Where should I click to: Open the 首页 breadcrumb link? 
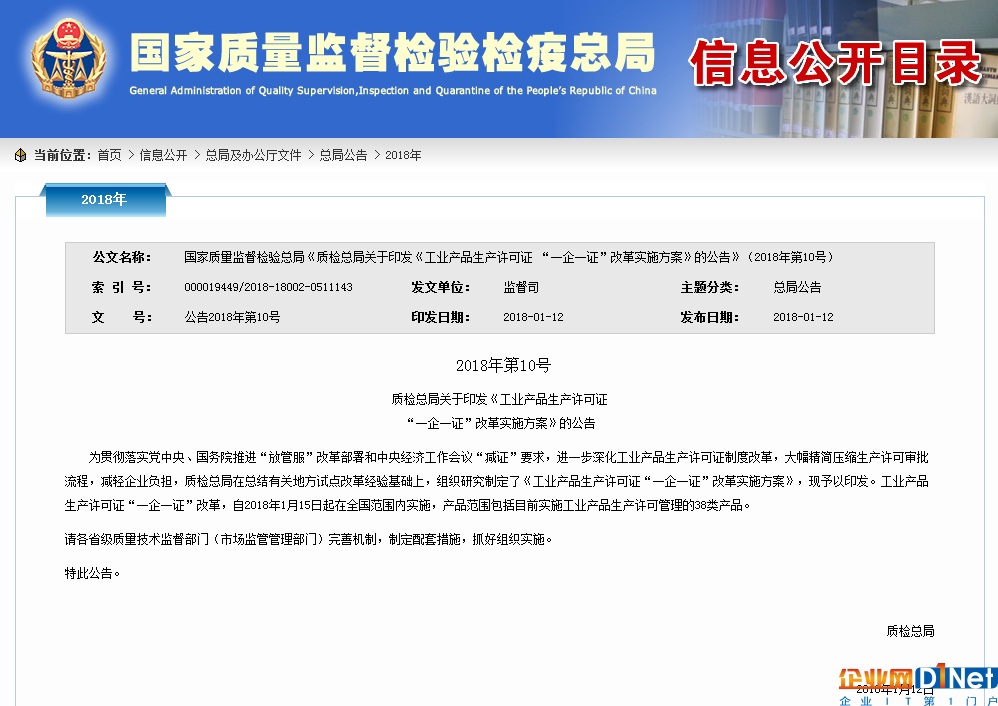point(109,155)
